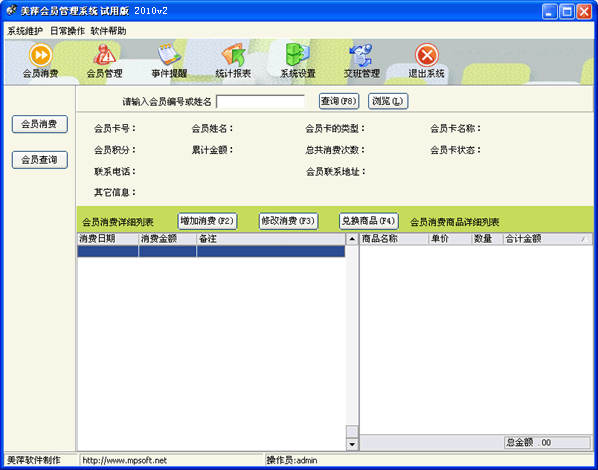This screenshot has width=598, height=470.
Task: Click the 浏览(L) button
Action: tap(388, 101)
